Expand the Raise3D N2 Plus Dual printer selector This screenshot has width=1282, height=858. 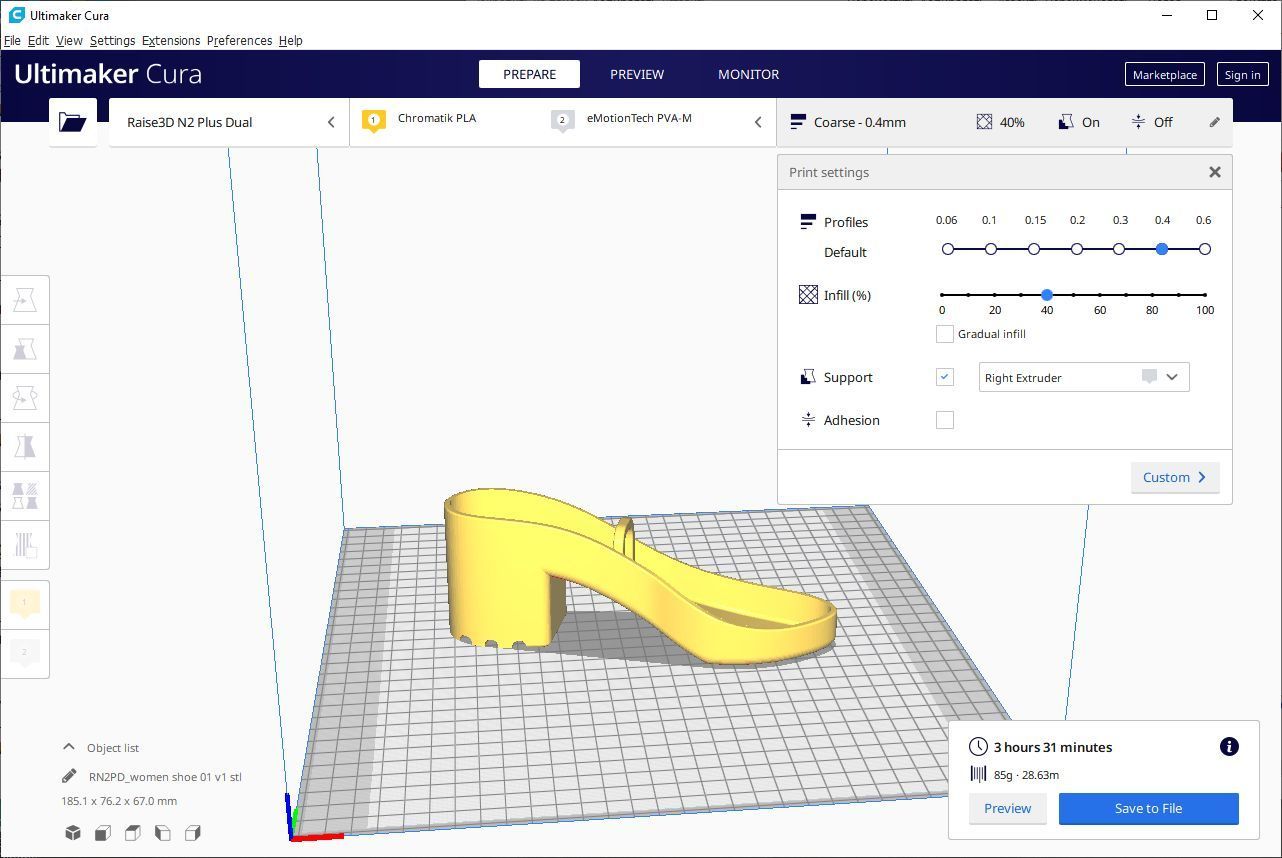pos(228,122)
